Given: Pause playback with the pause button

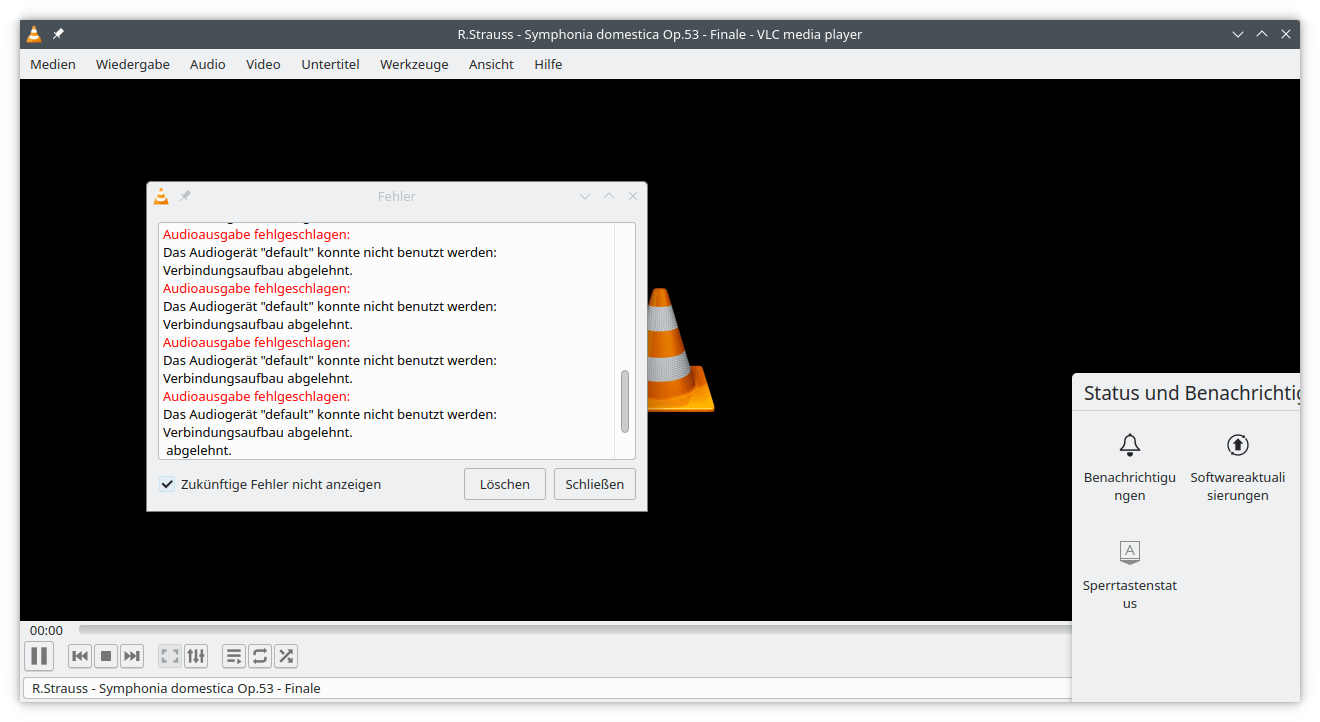Looking at the screenshot, I should (x=39, y=656).
